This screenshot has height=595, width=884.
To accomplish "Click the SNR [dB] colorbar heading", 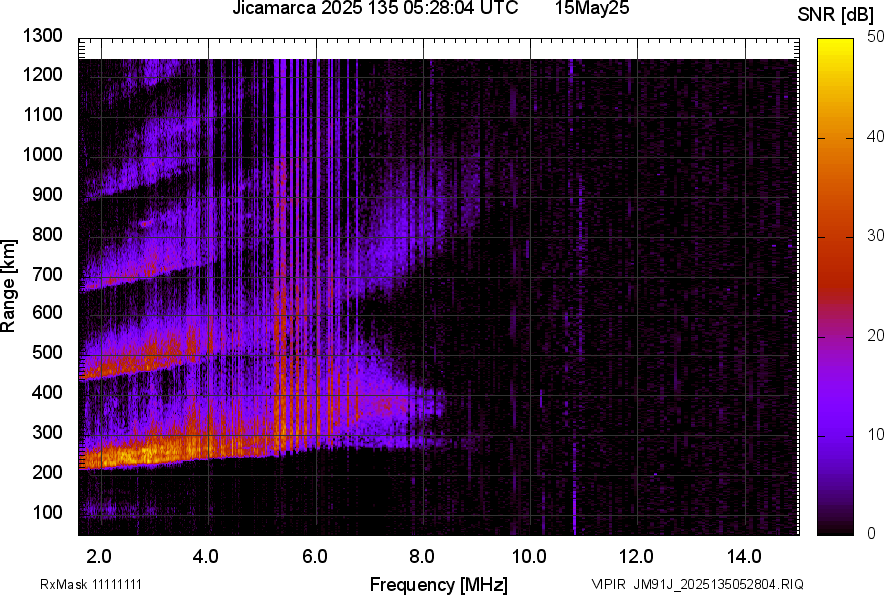I will (x=837, y=14).
